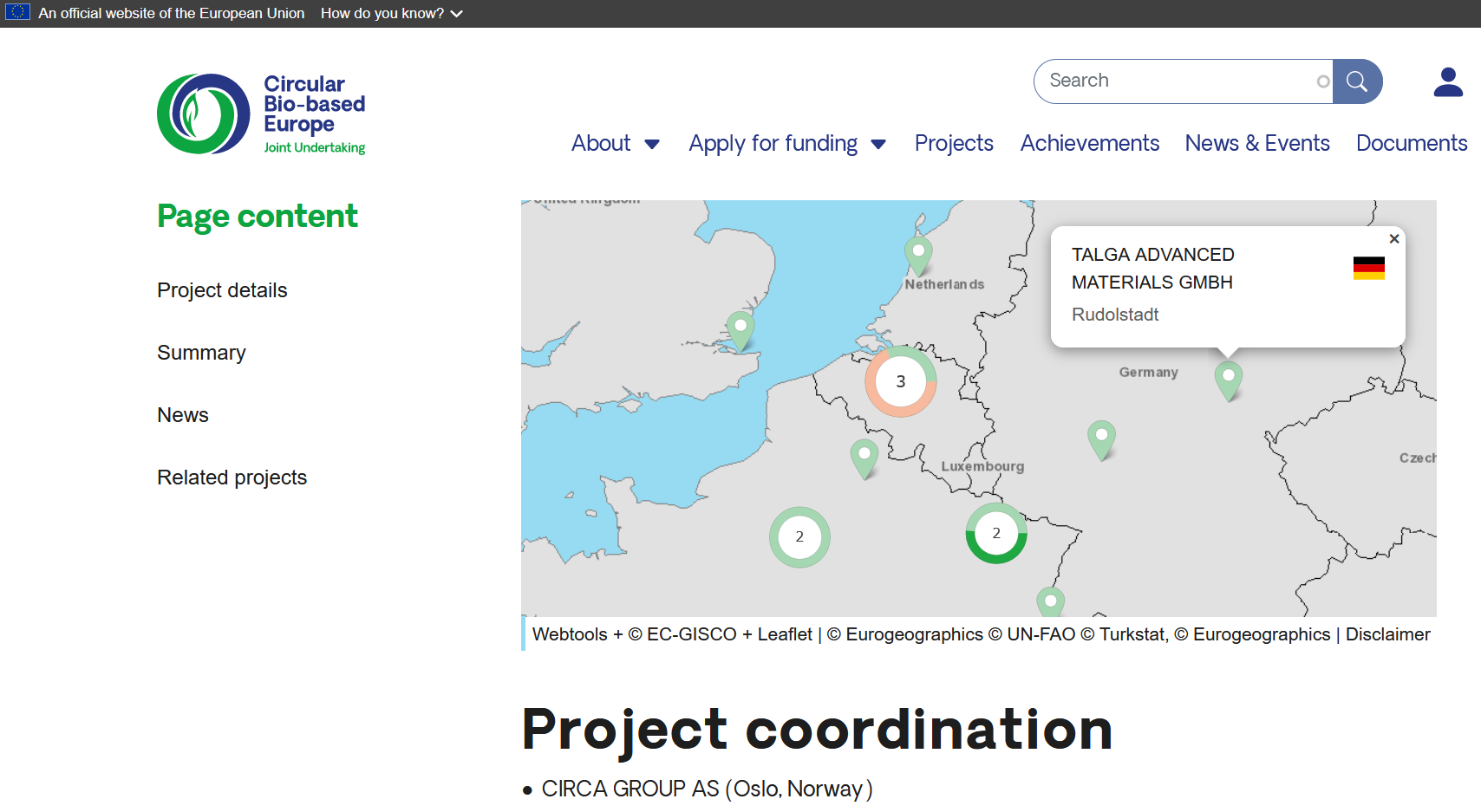
Task: Expand the 'How do you know?' disclosure
Action: pyautogui.click(x=391, y=14)
